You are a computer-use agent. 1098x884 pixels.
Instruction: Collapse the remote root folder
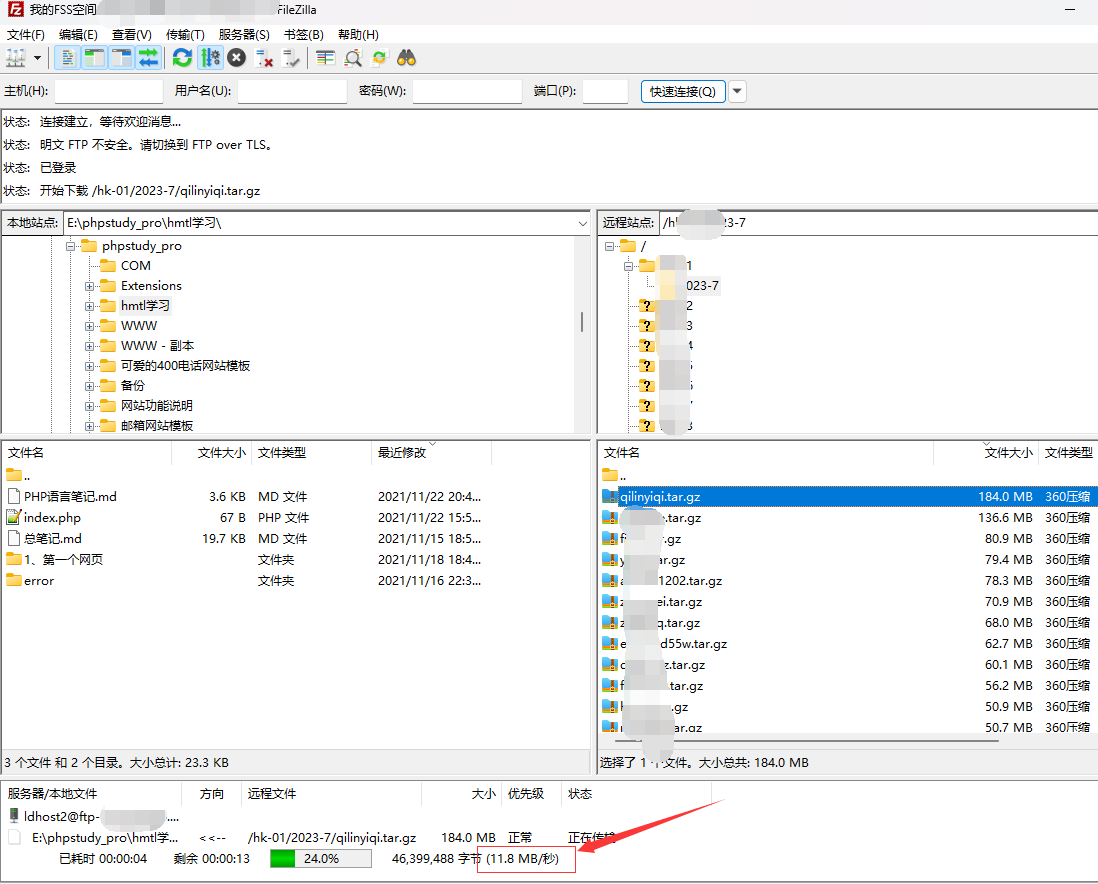pyautogui.click(x=609, y=246)
